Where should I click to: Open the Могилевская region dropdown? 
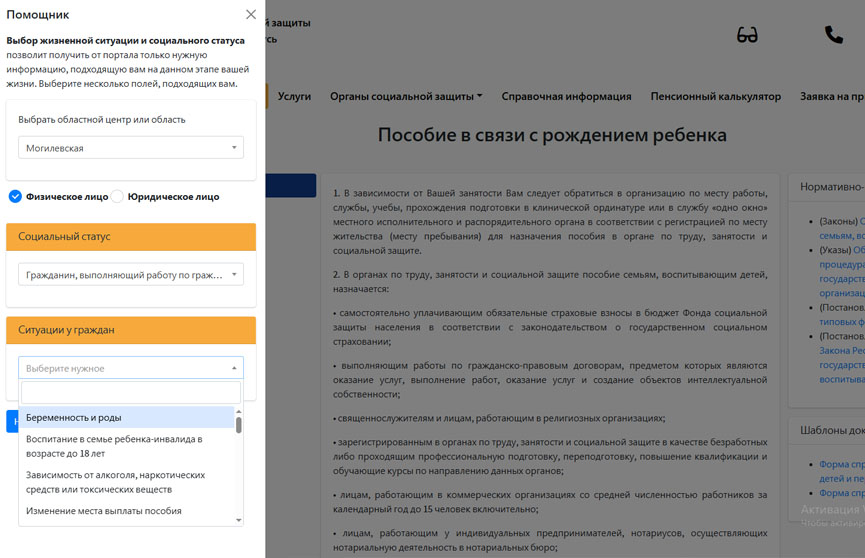click(131, 148)
